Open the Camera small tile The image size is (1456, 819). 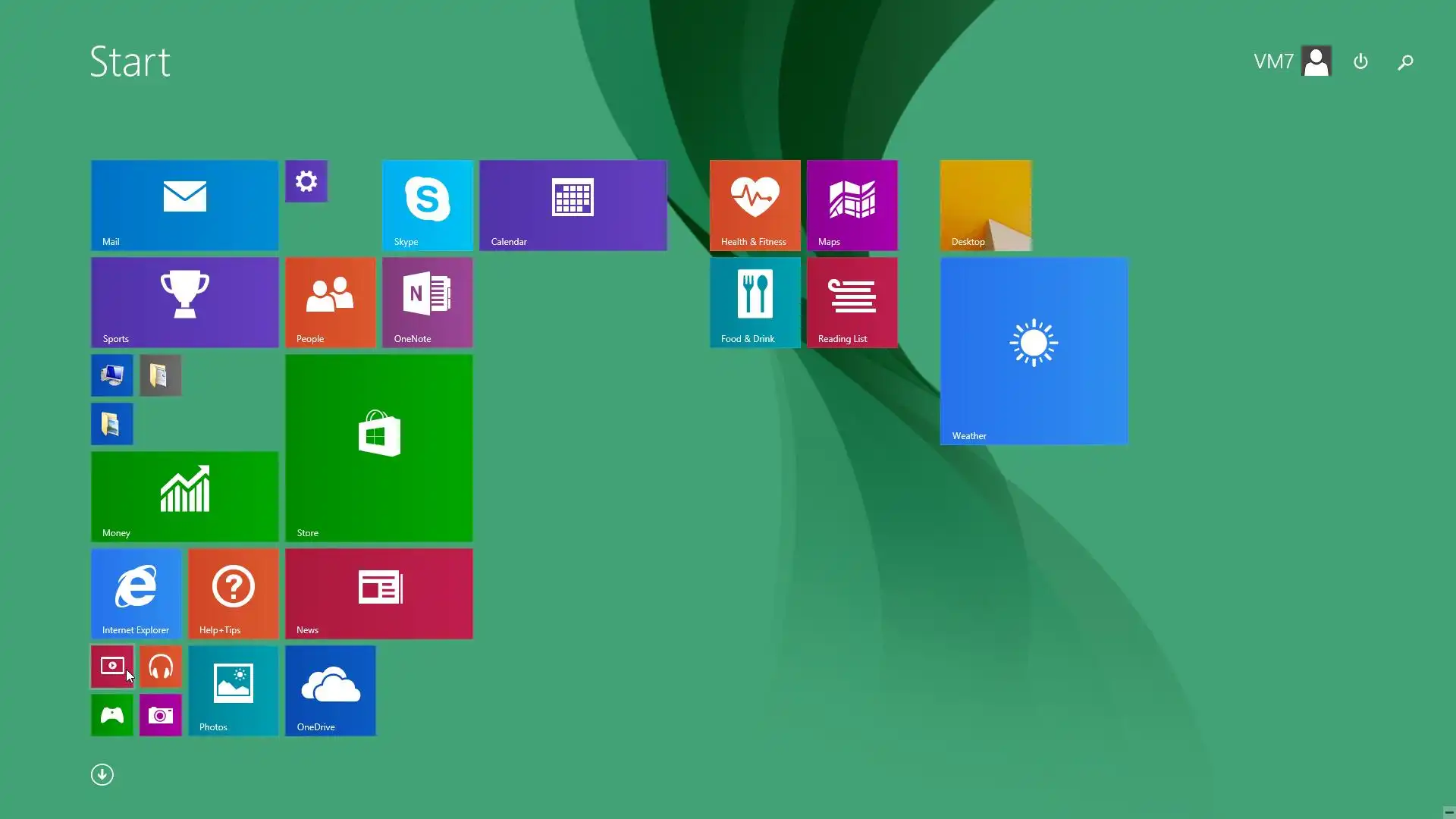click(x=161, y=715)
